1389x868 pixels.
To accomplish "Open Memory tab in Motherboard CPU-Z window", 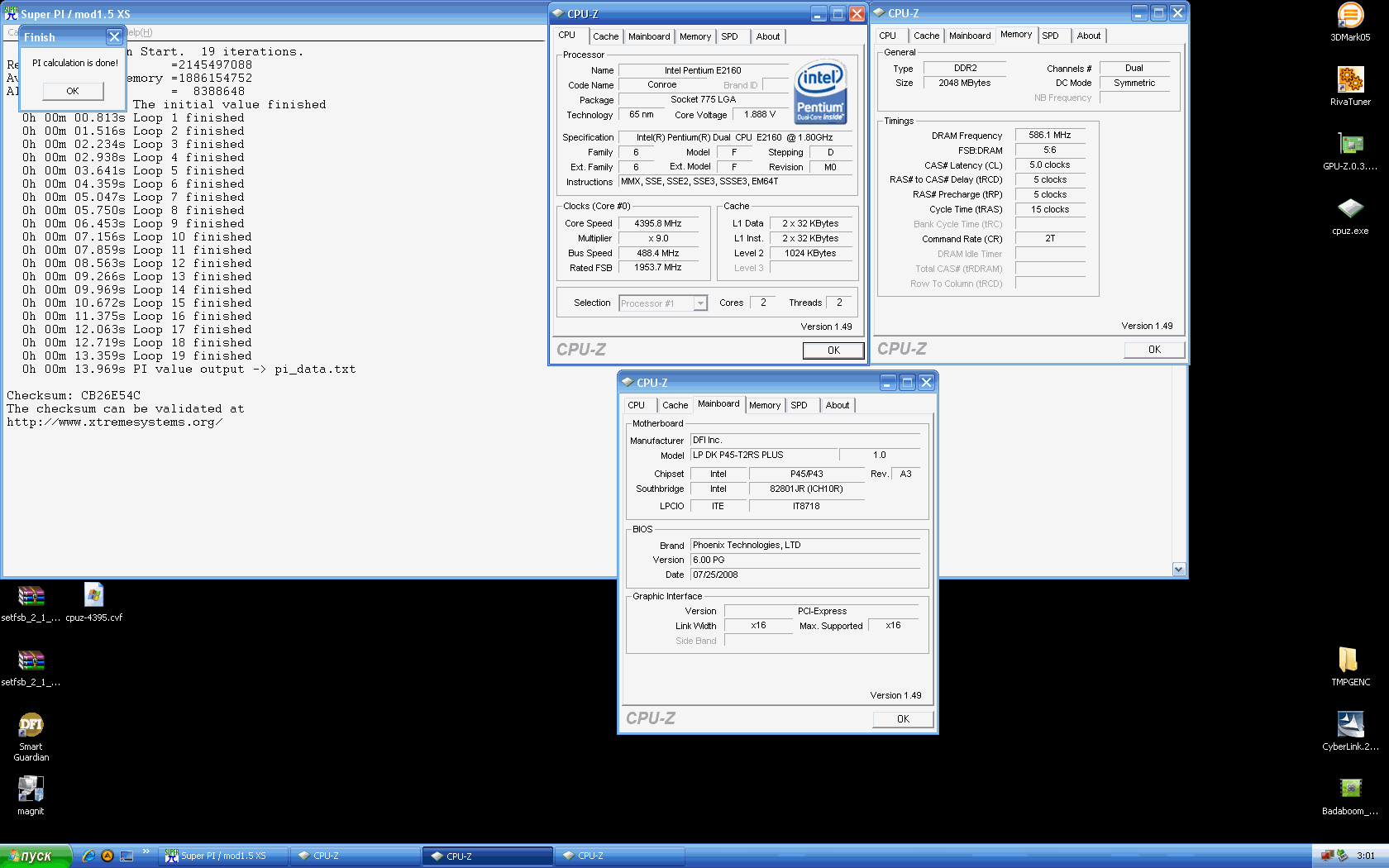I will pyautogui.click(x=765, y=405).
